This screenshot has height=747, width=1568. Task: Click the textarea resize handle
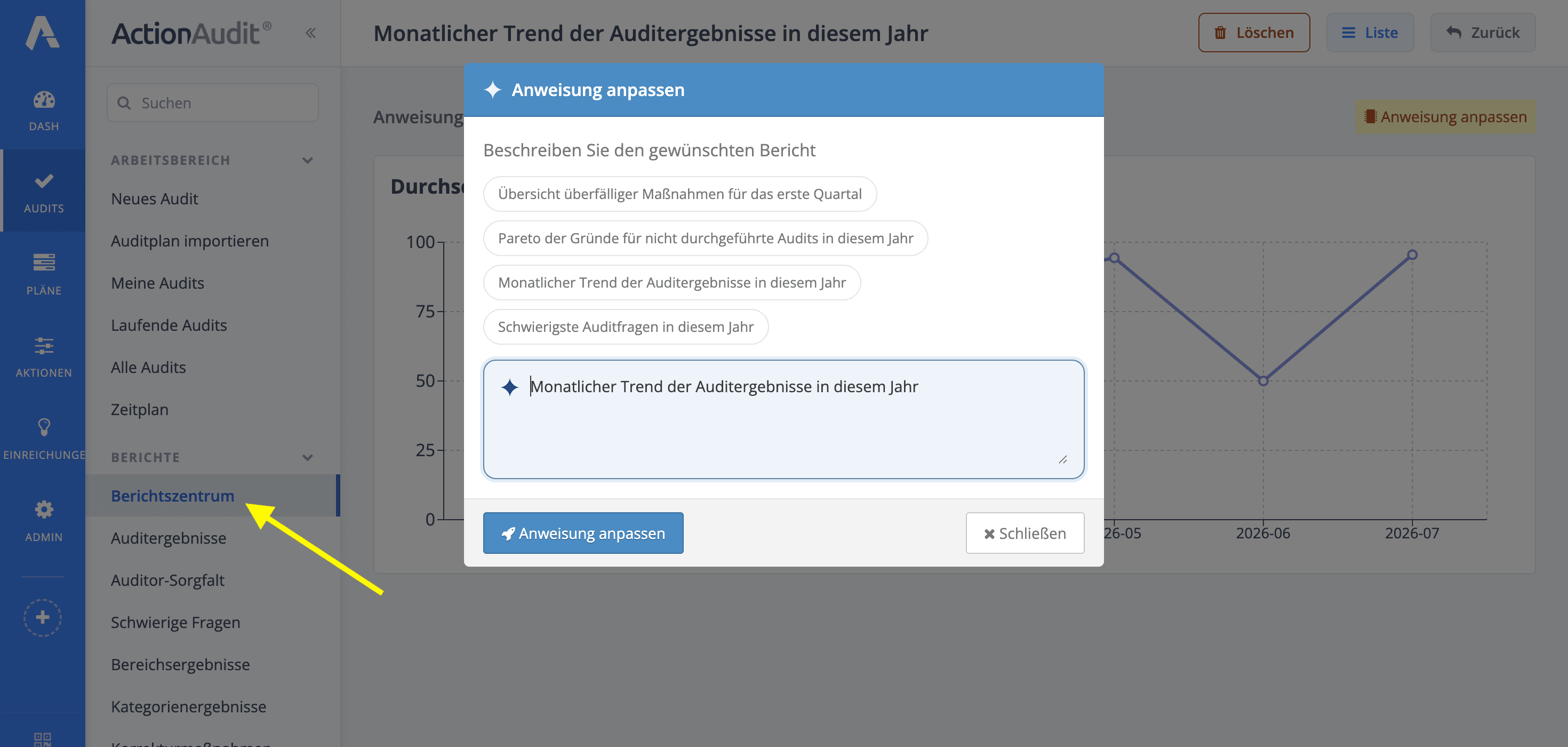click(1063, 459)
